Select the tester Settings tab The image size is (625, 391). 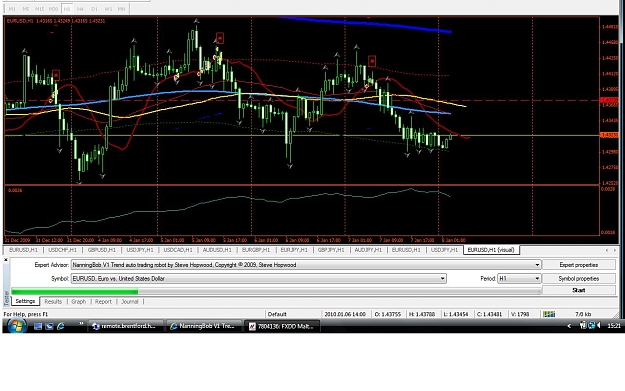click(25, 301)
